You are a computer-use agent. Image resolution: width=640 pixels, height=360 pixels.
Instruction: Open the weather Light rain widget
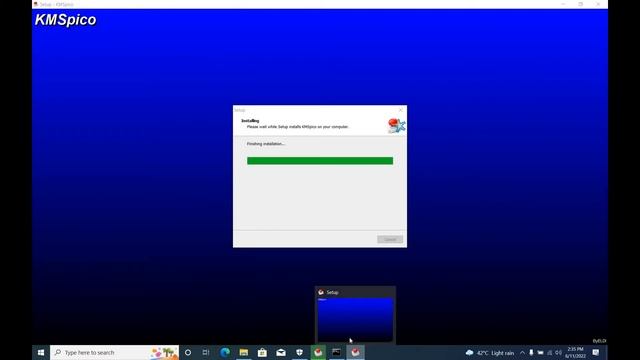pyautogui.click(x=490, y=353)
